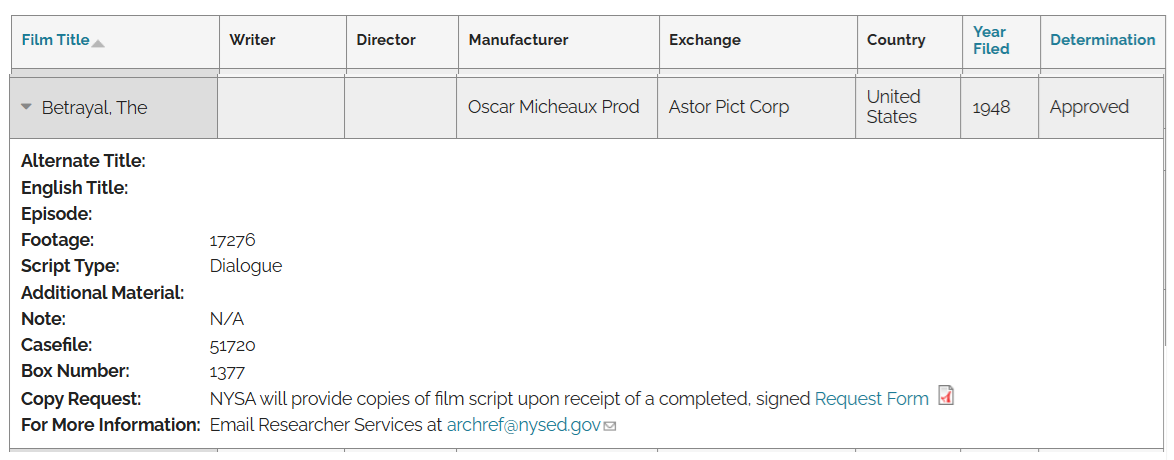Select the United States country cell
The image size is (1174, 460).
(892, 107)
